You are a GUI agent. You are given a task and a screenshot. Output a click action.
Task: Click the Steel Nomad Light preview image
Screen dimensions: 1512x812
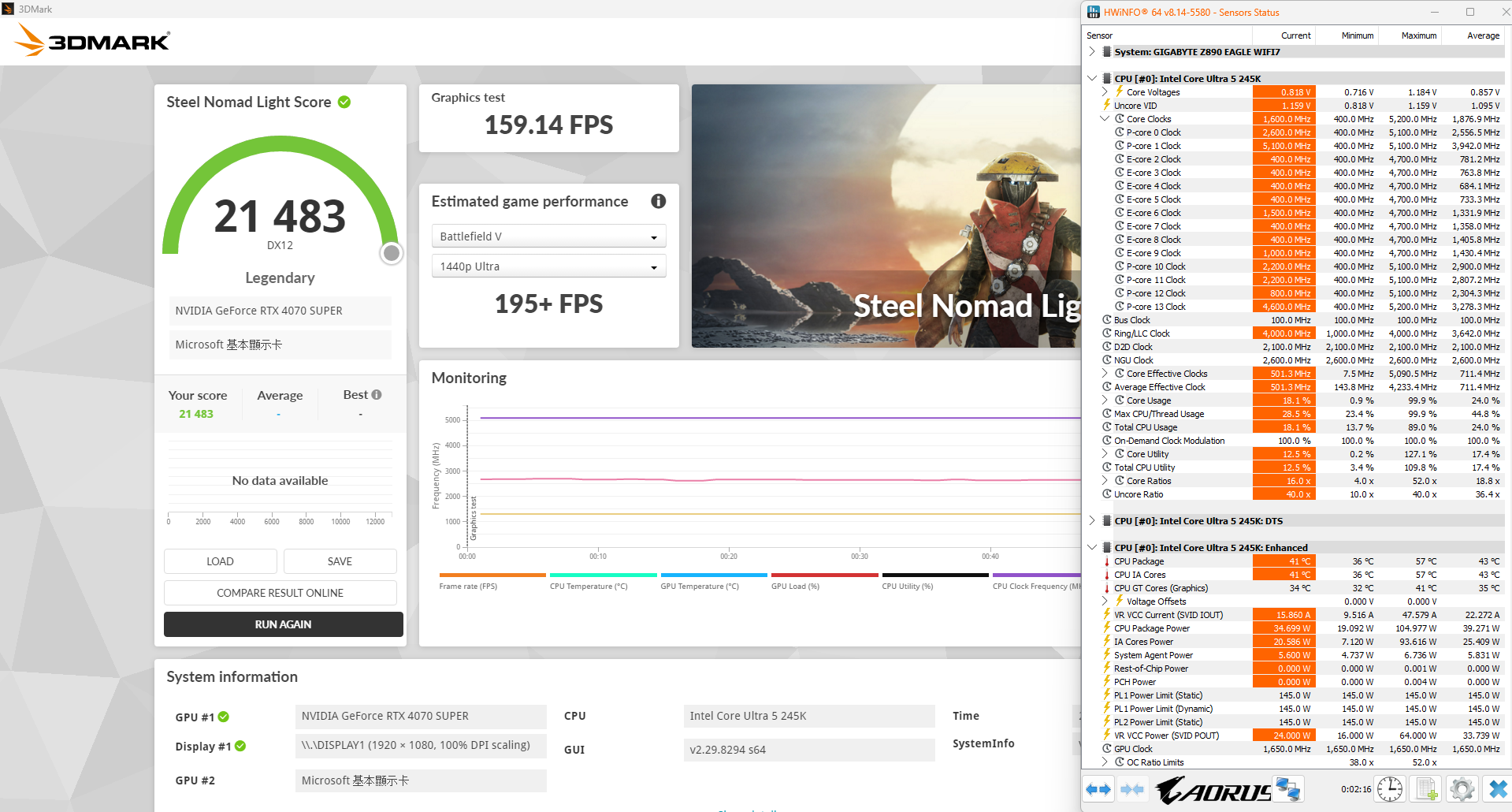886,216
